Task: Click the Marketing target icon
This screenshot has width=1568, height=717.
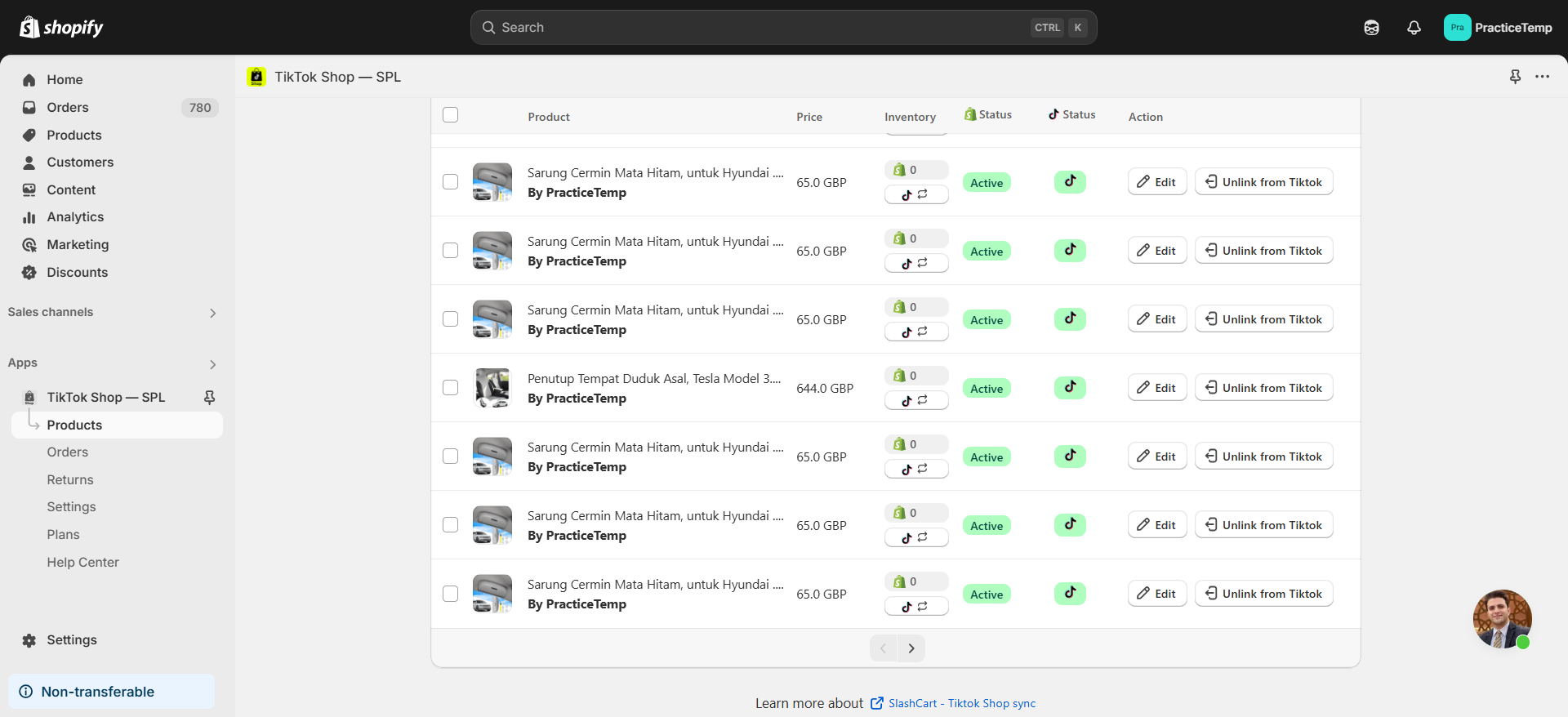Action: tap(29, 245)
